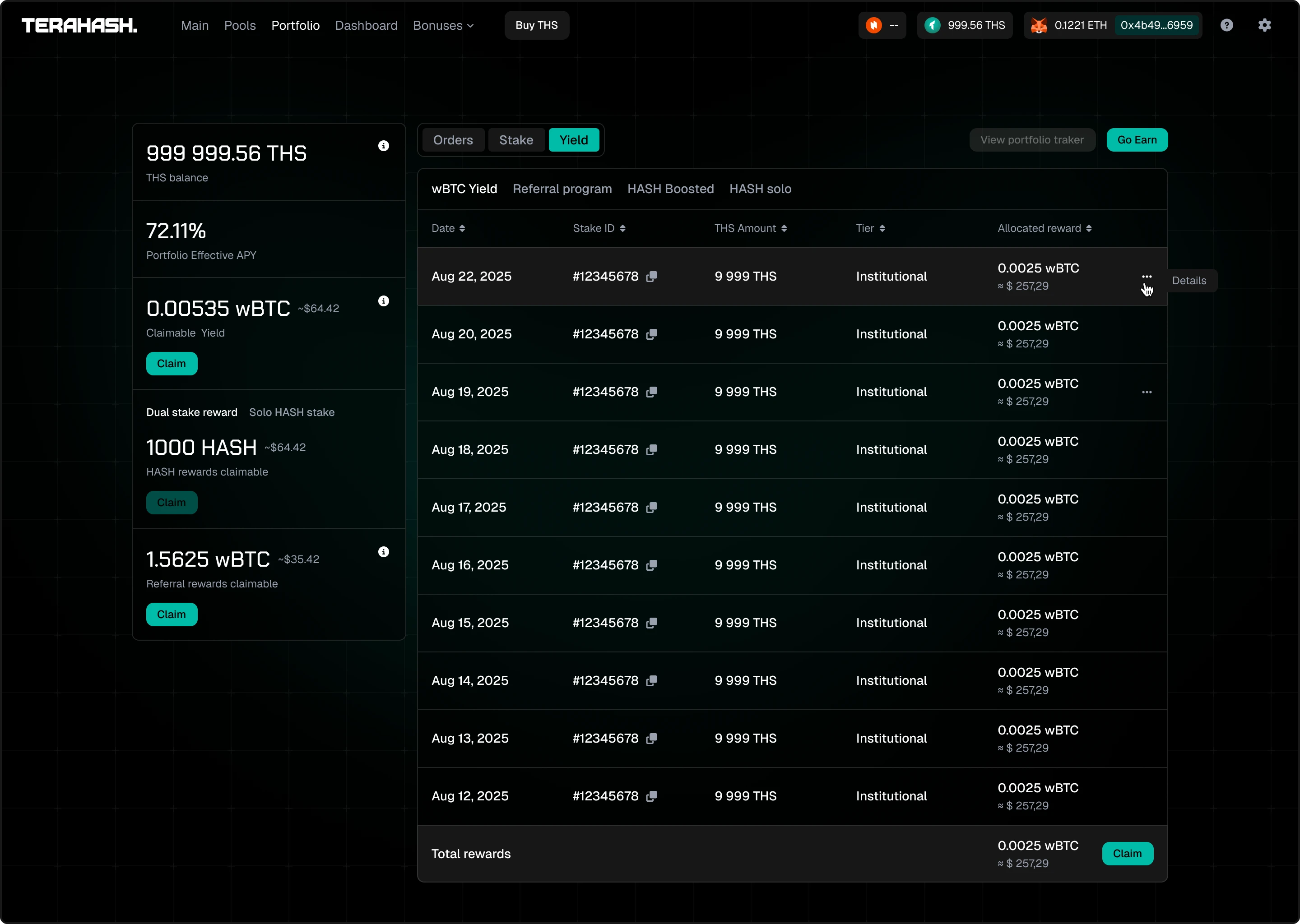The height and width of the screenshot is (924, 1300).
Task: Copy Stake ID in Aug 22, 2025 row
Action: tap(652, 277)
